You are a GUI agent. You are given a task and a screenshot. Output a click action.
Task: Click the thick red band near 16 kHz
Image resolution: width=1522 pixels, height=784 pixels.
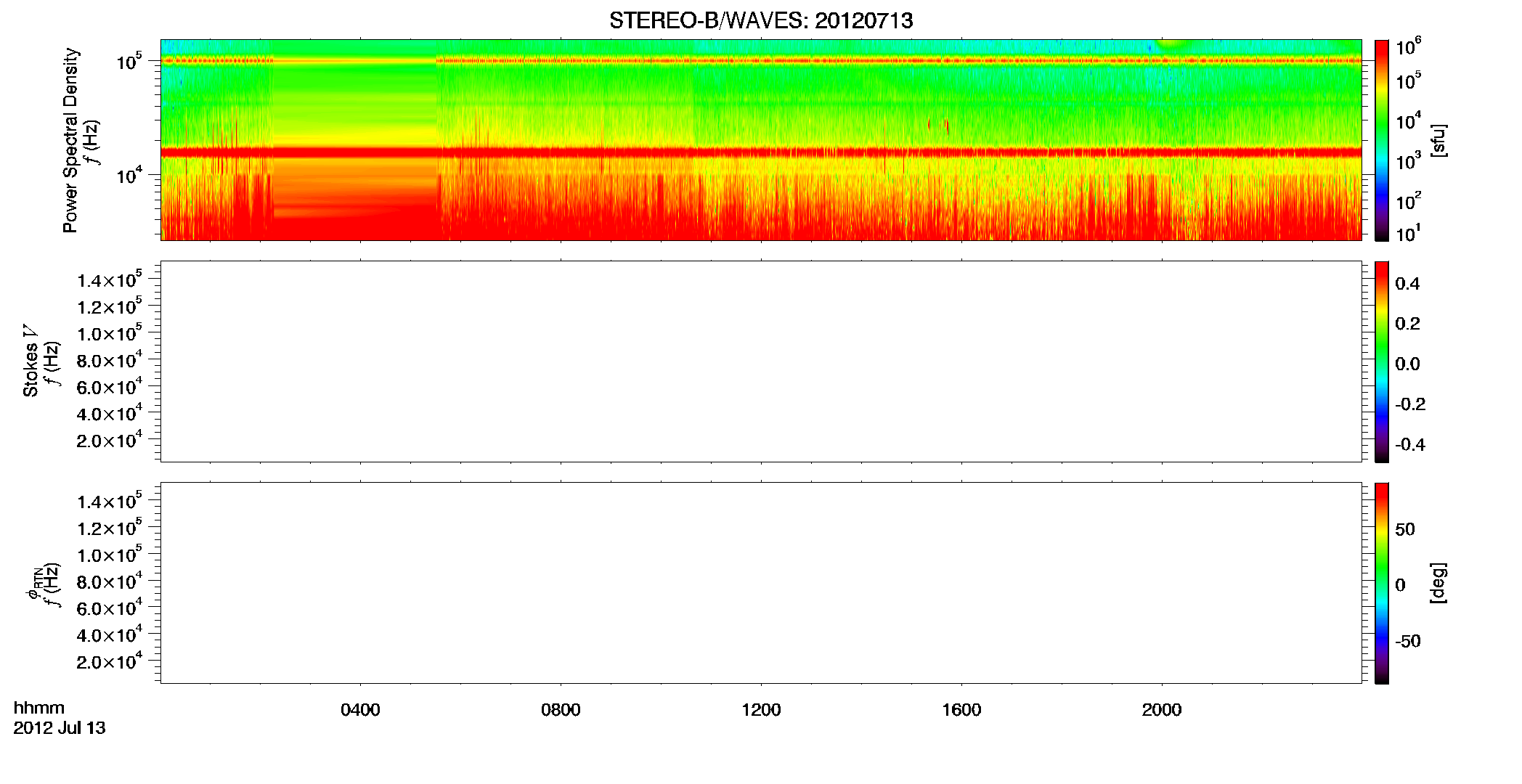click(761, 152)
